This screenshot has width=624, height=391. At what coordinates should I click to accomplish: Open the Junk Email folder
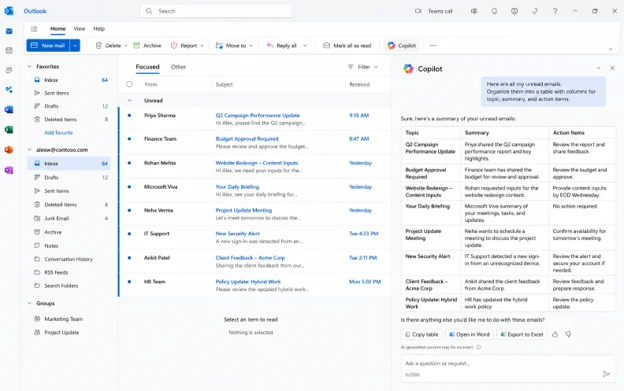coord(68,218)
